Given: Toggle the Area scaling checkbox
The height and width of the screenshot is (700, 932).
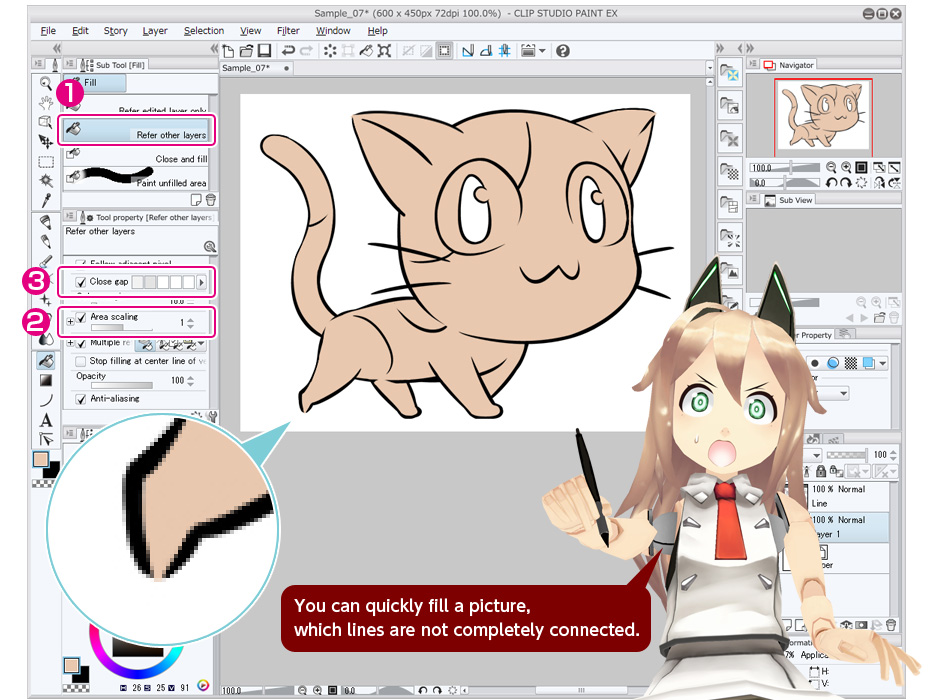Looking at the screenshot, I should click(81, 318).
